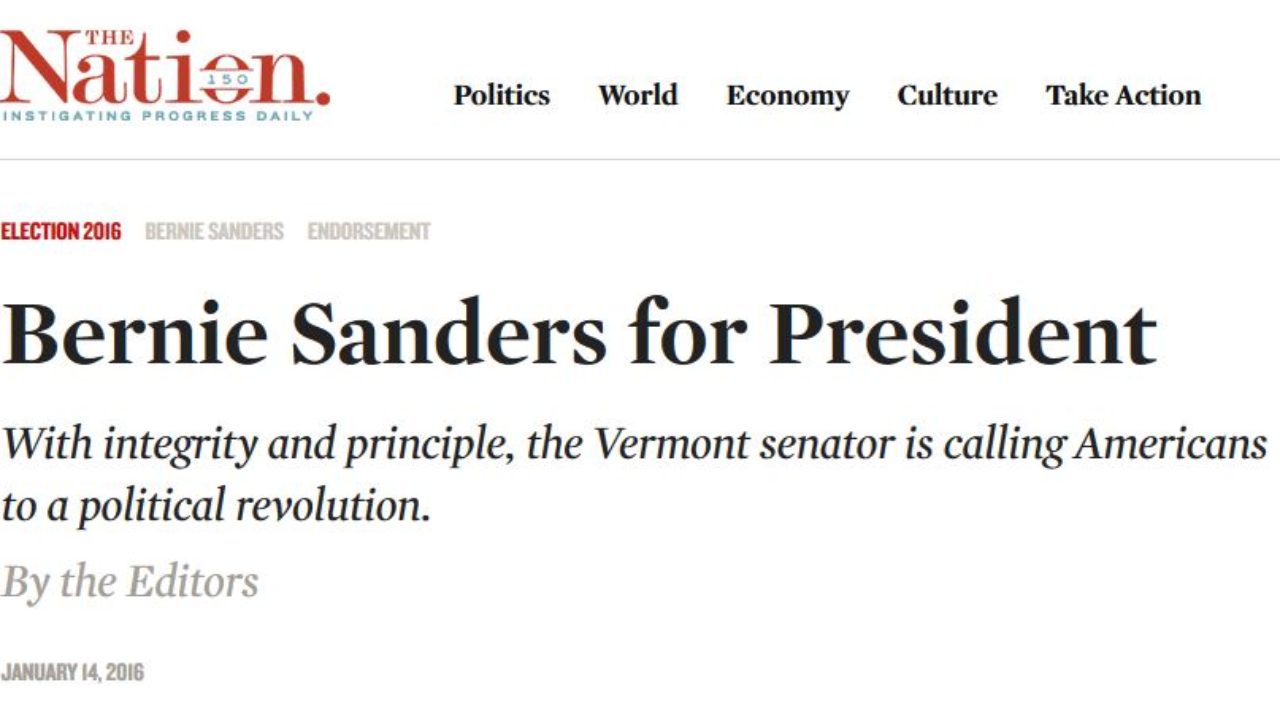Screen dimensions: 1280x720
Task: Select Economy in the navigation bar
Action: pyautogui.click(x=787, y=96)
